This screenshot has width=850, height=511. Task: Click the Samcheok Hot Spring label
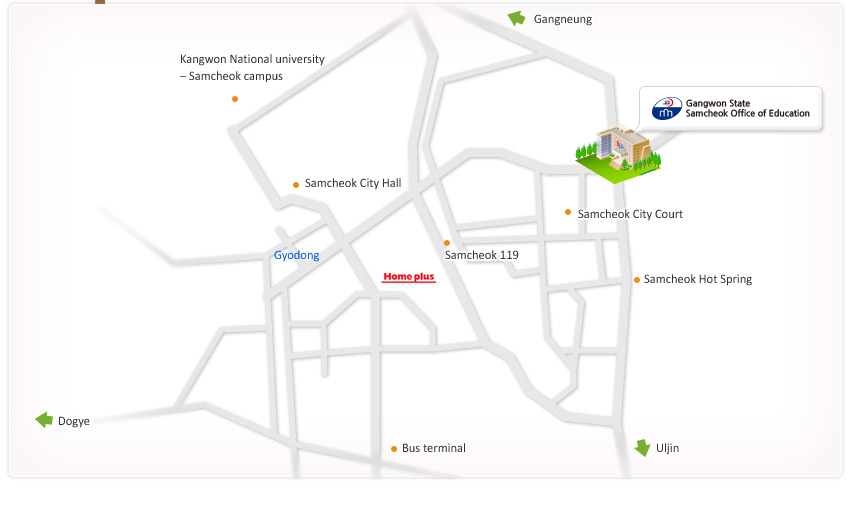coord(698,279)
